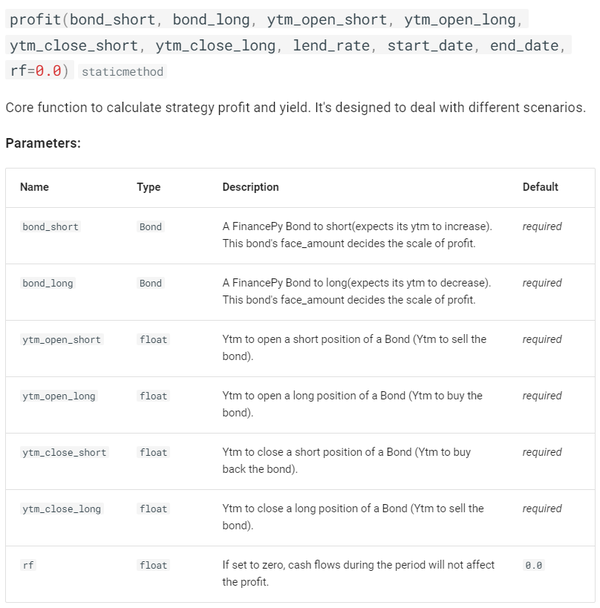Click the Bond type of bond_short
This screenshot has height=608, width=600.
coord(150,227)
